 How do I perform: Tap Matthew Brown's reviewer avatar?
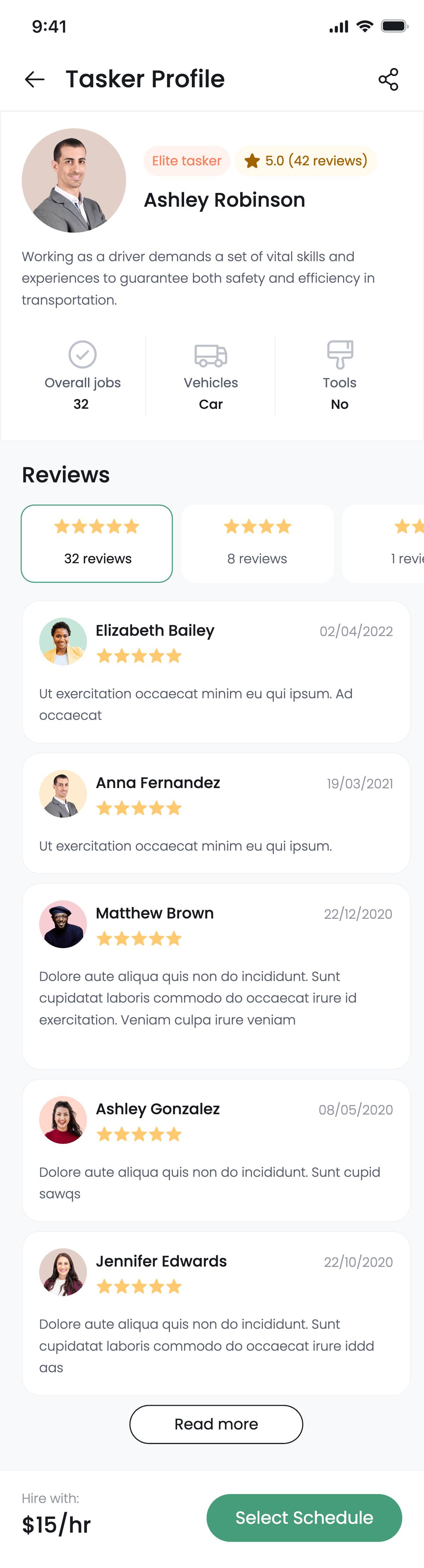point(63,924)
